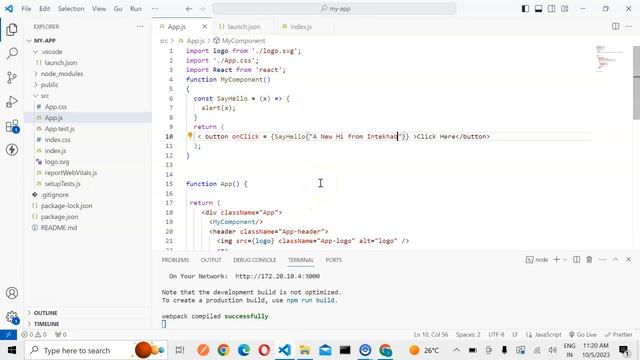640x360 pixels.
Task: Open the Explorer view in activity bar
Action: tap(12, 29)
